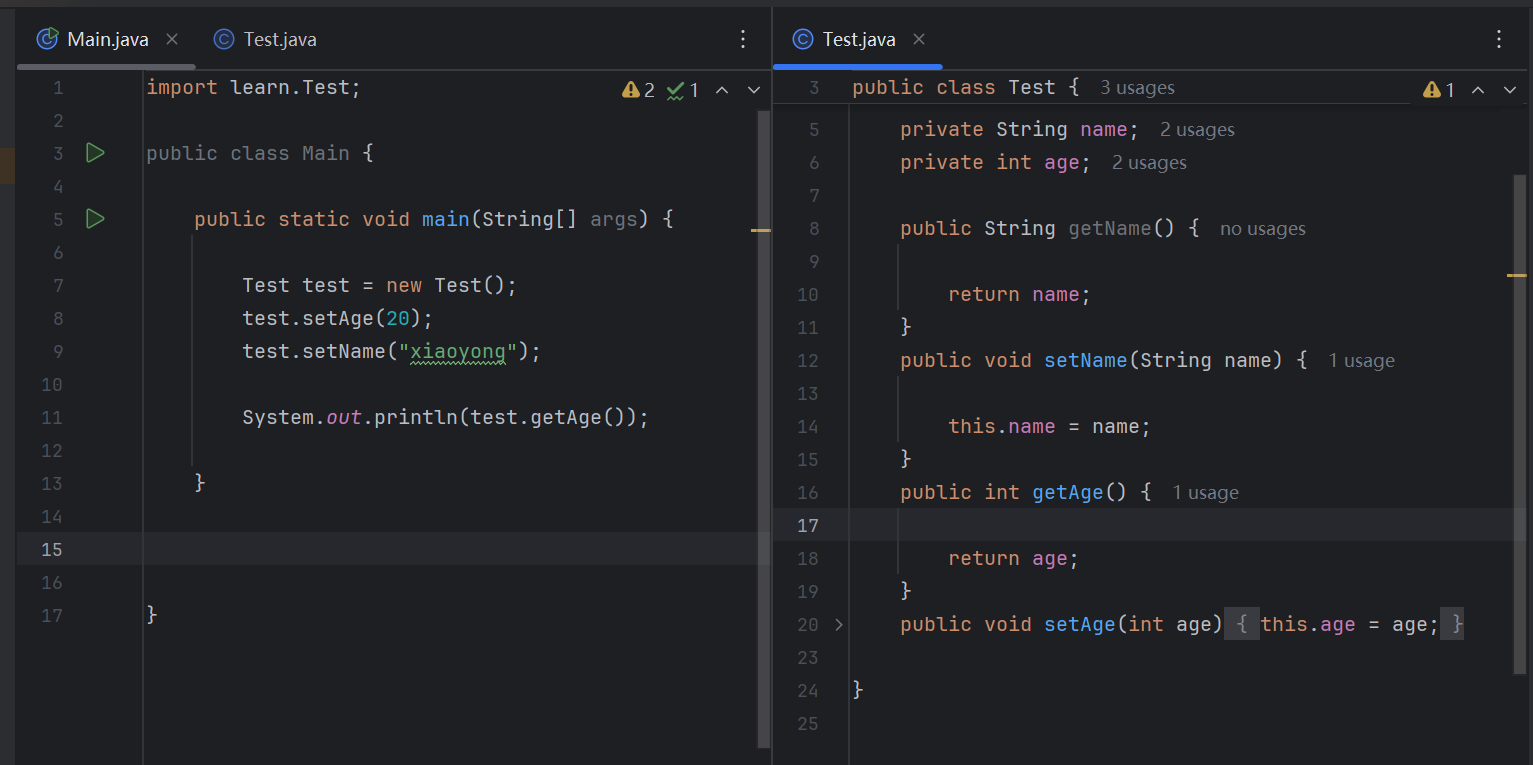1533x765 pixels.
Task: Open left editor tab options menu
Action: pos(743,39)
